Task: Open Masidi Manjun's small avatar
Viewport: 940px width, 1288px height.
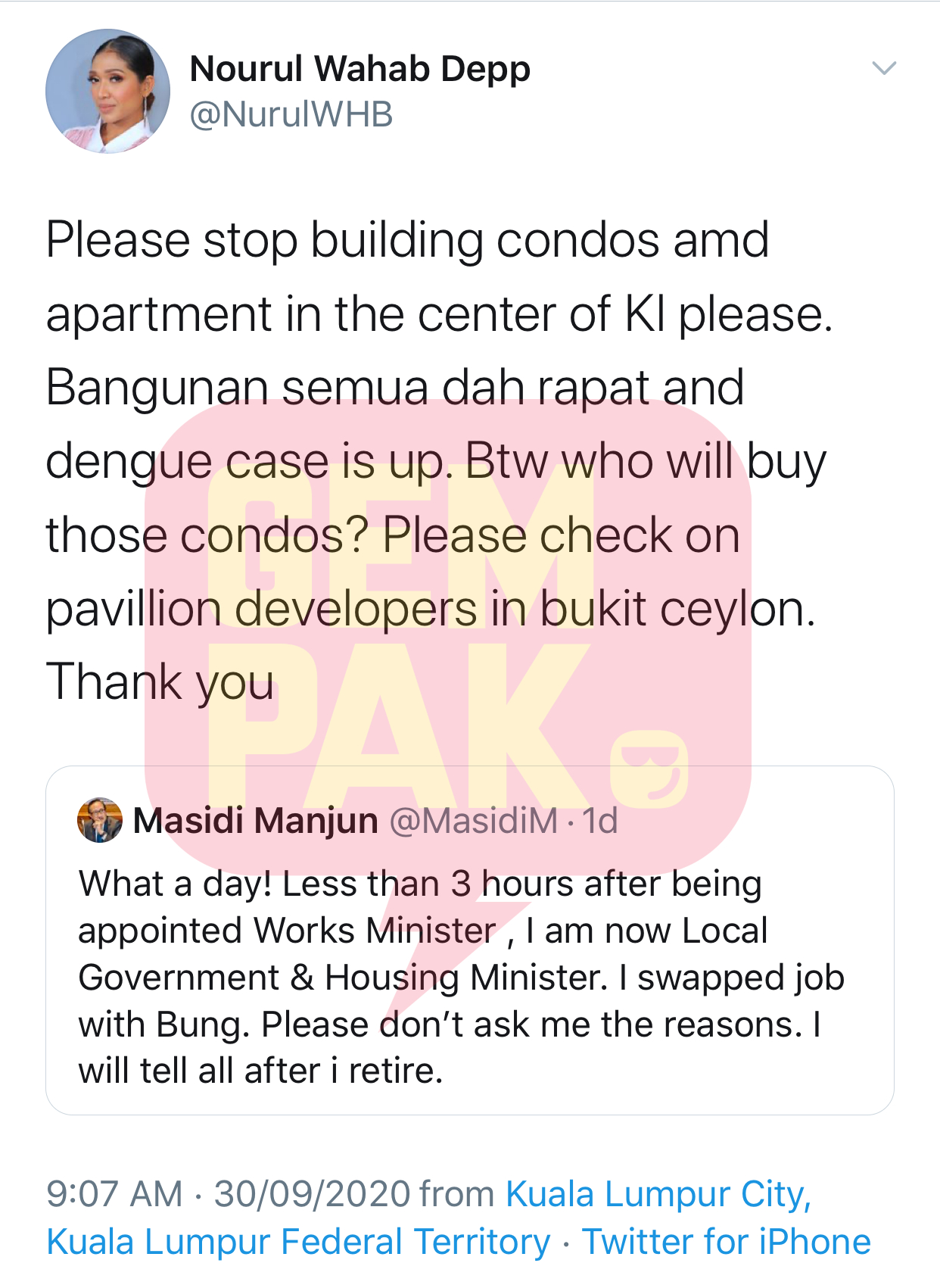Action: (100, 820)
